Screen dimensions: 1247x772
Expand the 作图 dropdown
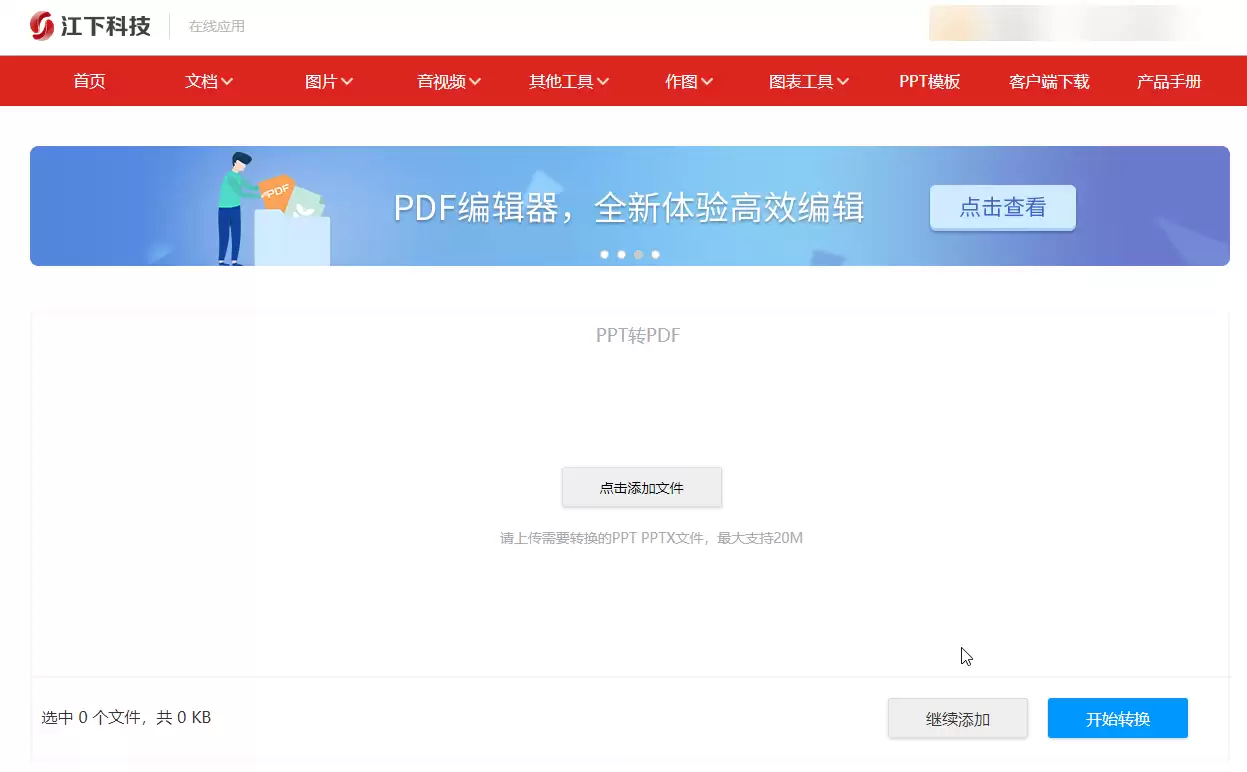[x=688, y=81]
